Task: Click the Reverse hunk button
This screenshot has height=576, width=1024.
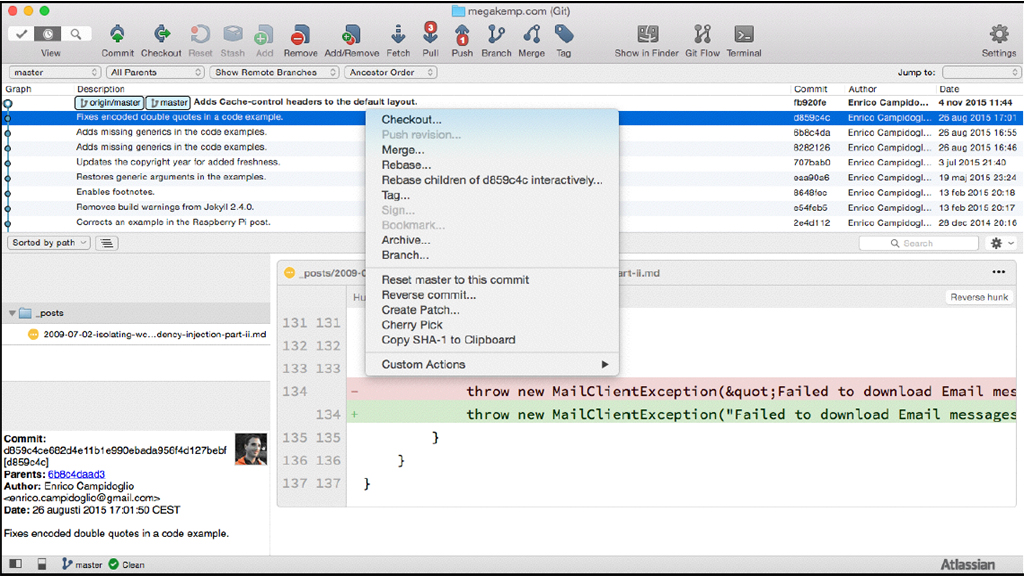Action: click(979, 297)
